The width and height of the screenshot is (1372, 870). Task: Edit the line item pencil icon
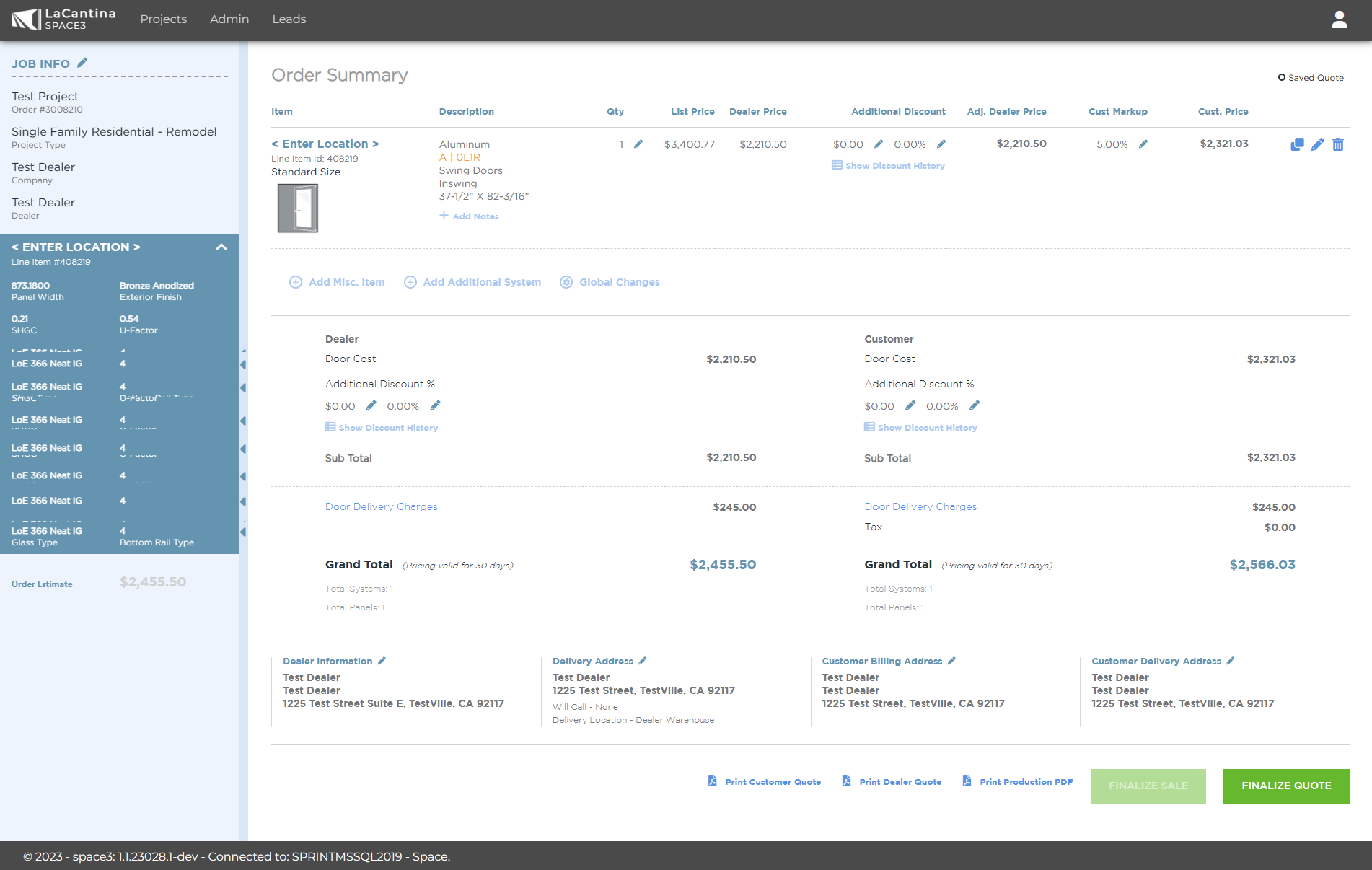point(1317,144)
